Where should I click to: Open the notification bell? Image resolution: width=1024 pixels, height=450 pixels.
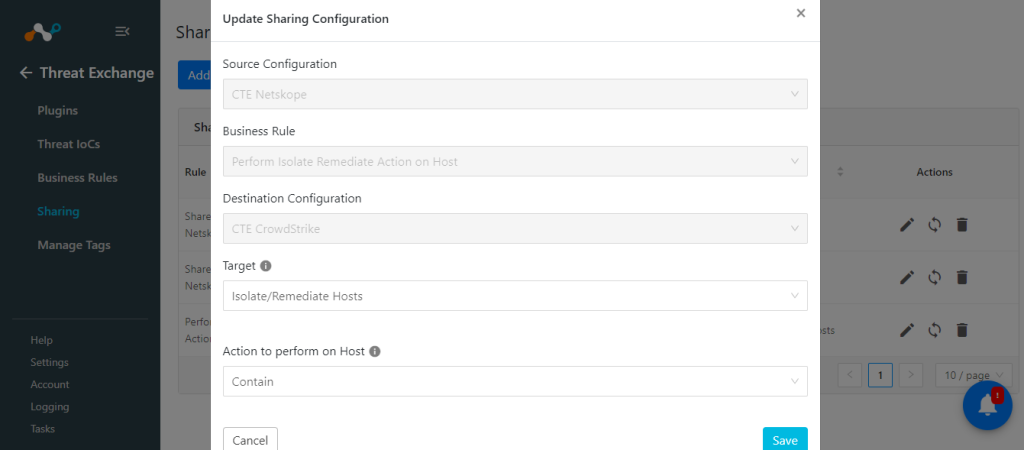[x=987, y=405]
